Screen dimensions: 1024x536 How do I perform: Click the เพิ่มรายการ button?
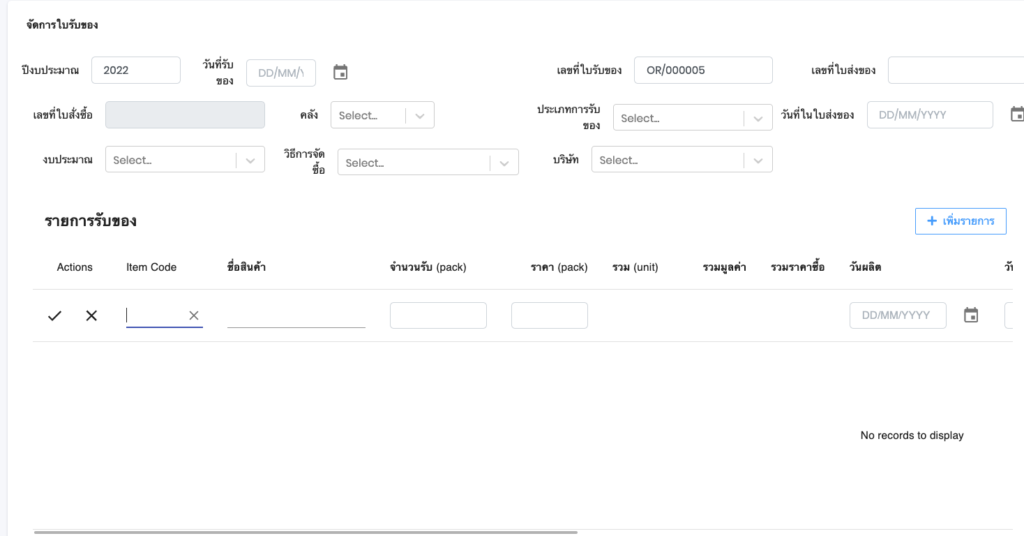[x=960, y=221]
